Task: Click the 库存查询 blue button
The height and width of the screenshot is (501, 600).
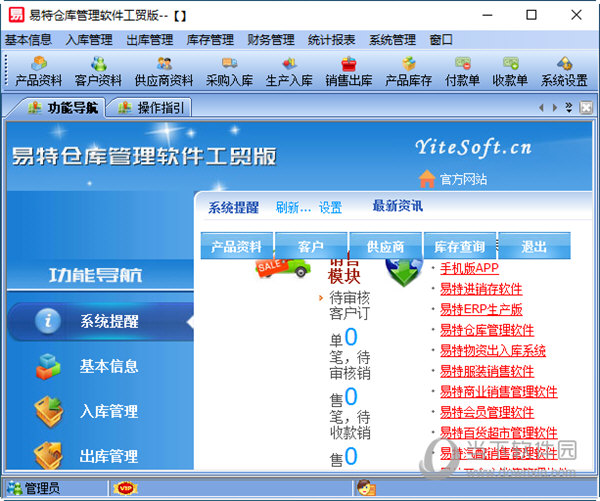Action: click(x=460, y=246)
